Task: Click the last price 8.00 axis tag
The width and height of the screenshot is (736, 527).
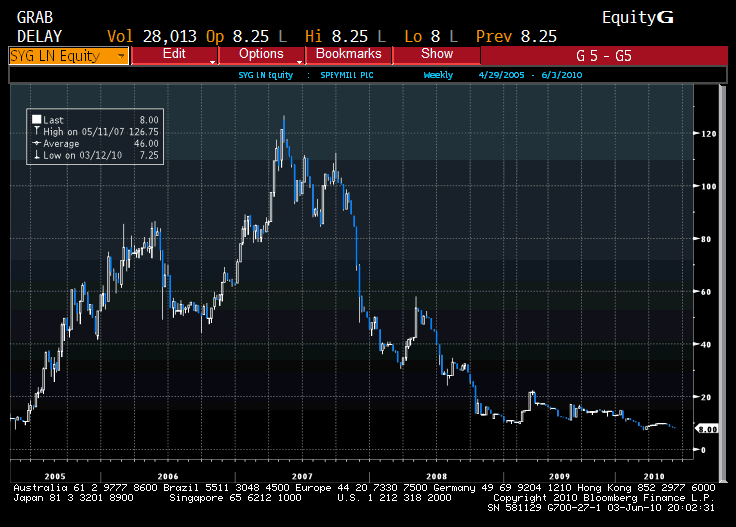Action: [x=707, y=429]
